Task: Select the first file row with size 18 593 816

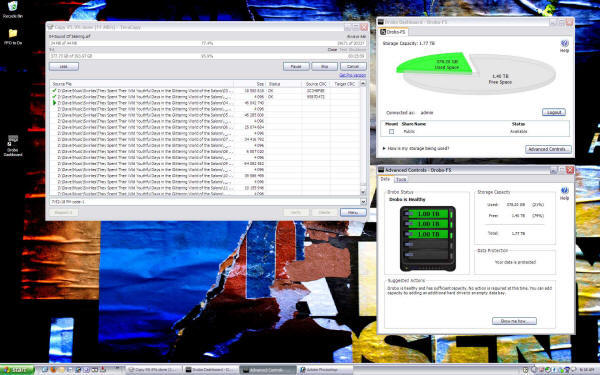Action: [x=205, y=91]
